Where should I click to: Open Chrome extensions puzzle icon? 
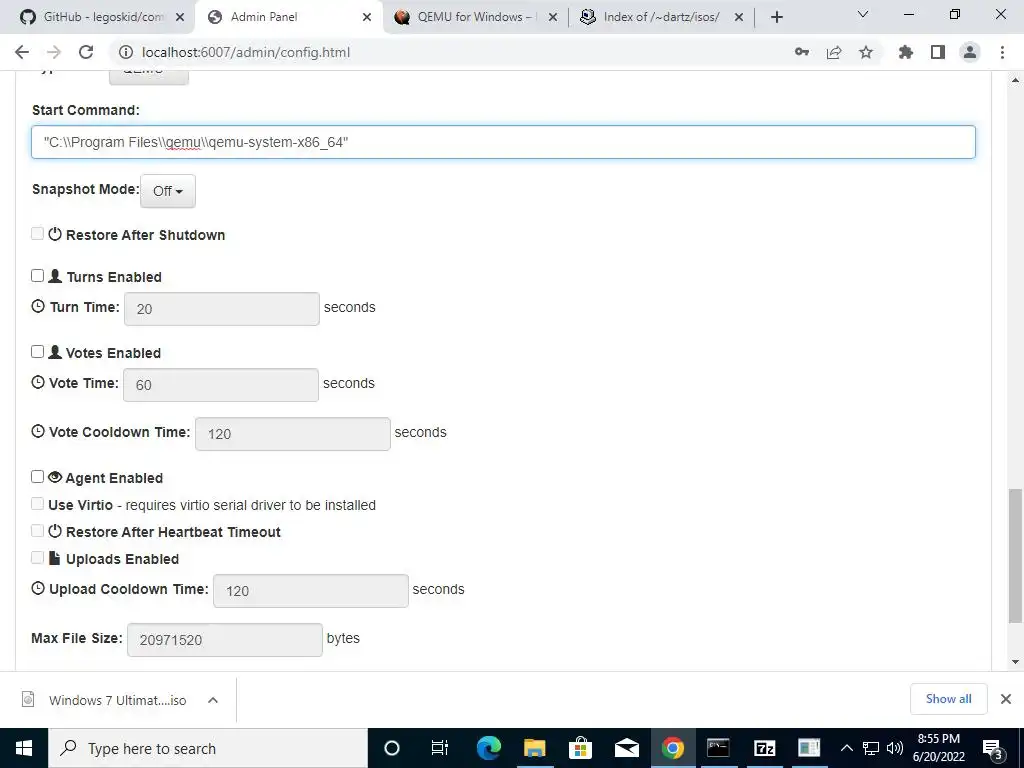coord(906,52)
